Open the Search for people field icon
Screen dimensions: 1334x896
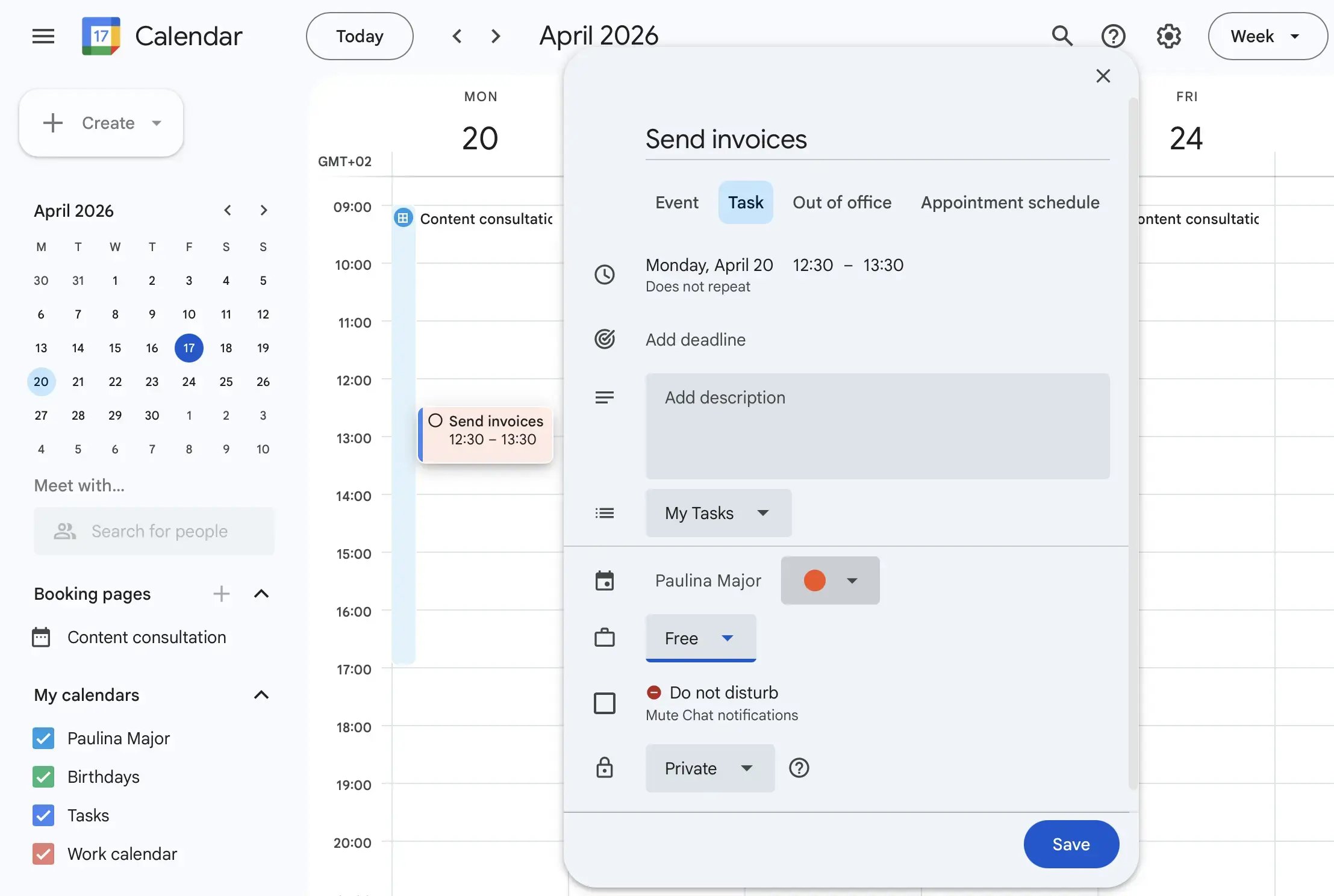tap(64, 531)
